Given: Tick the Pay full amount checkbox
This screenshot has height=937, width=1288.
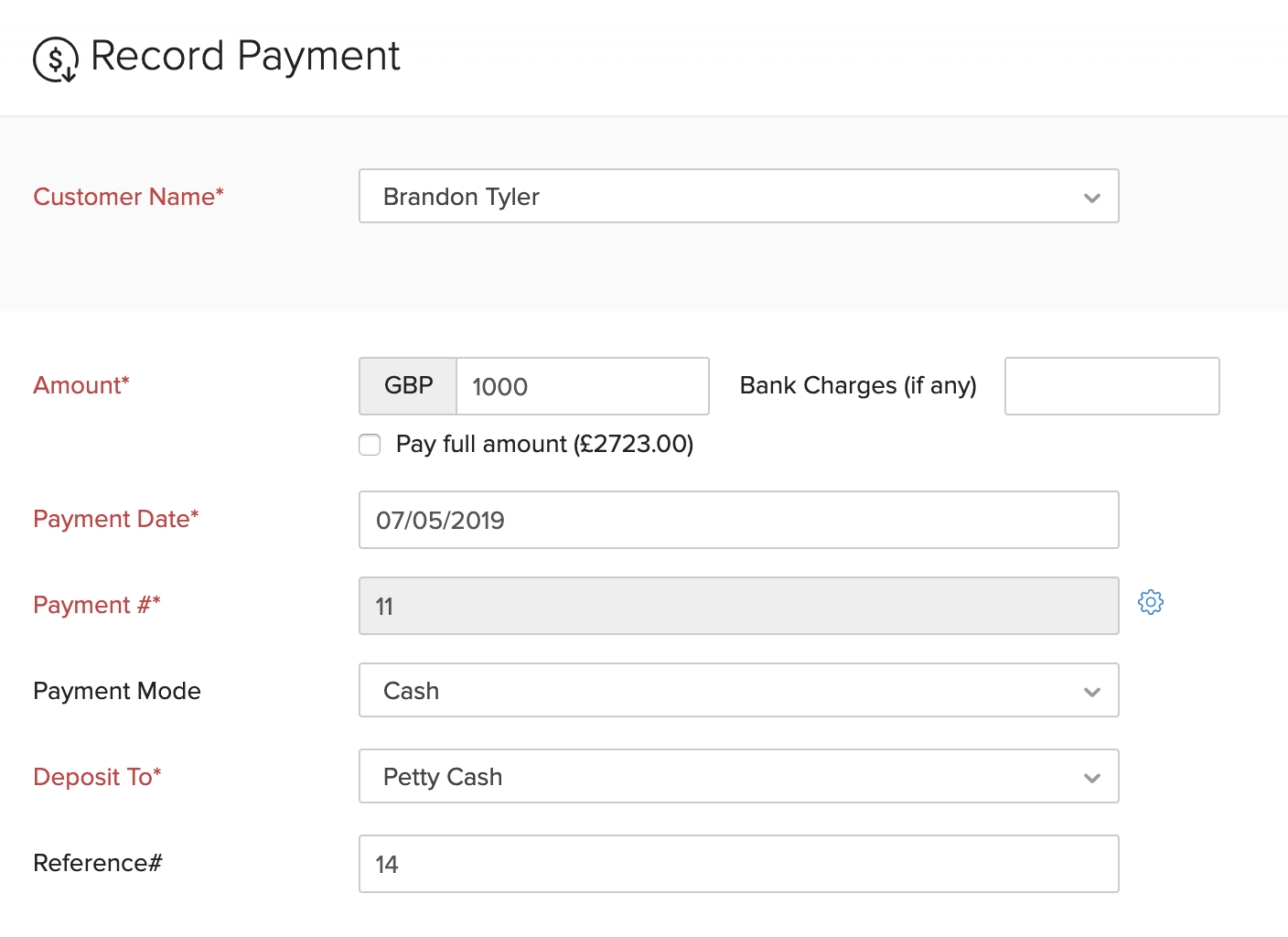Looking at the screenshot, I should click(370, 445).
